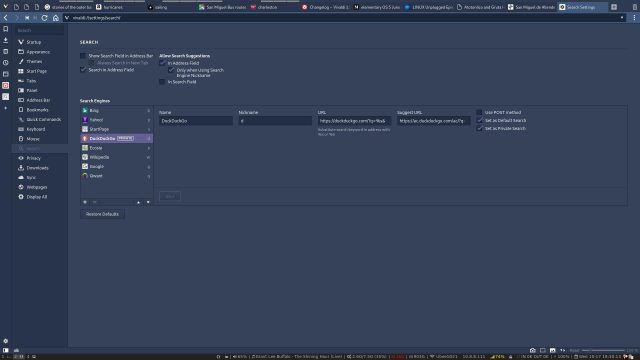
Task: Open the History clock panel icon
Action: pos(6,63)
